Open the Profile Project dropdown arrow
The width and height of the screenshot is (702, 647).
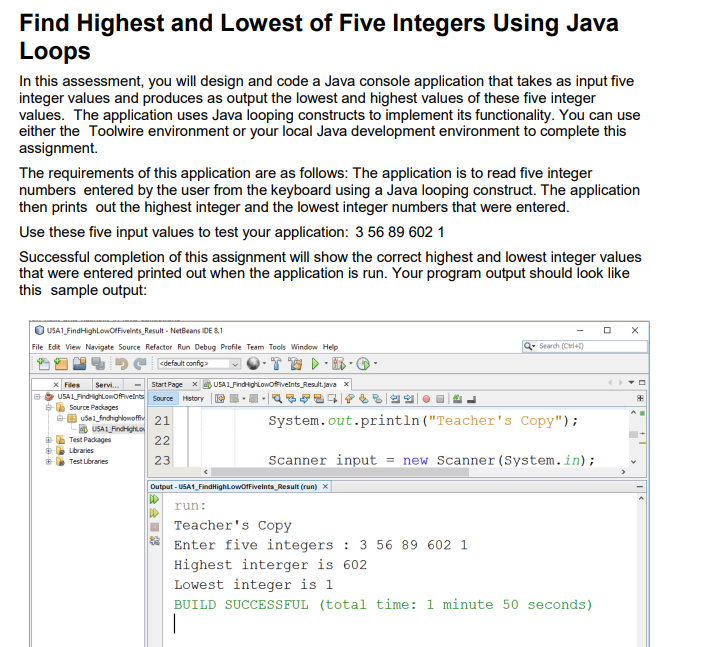tap(375, 363)
